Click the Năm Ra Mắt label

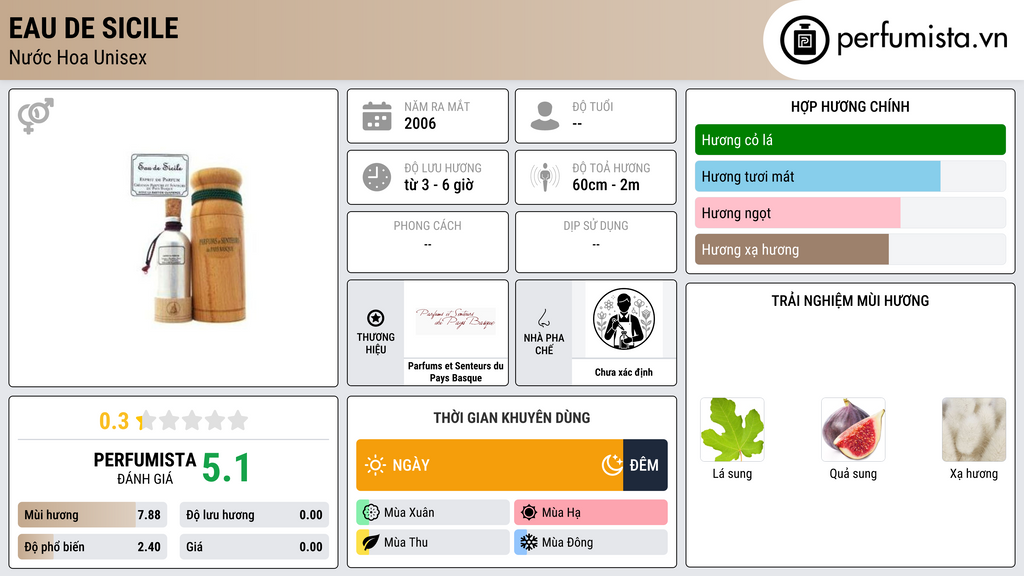pos(437,106)
